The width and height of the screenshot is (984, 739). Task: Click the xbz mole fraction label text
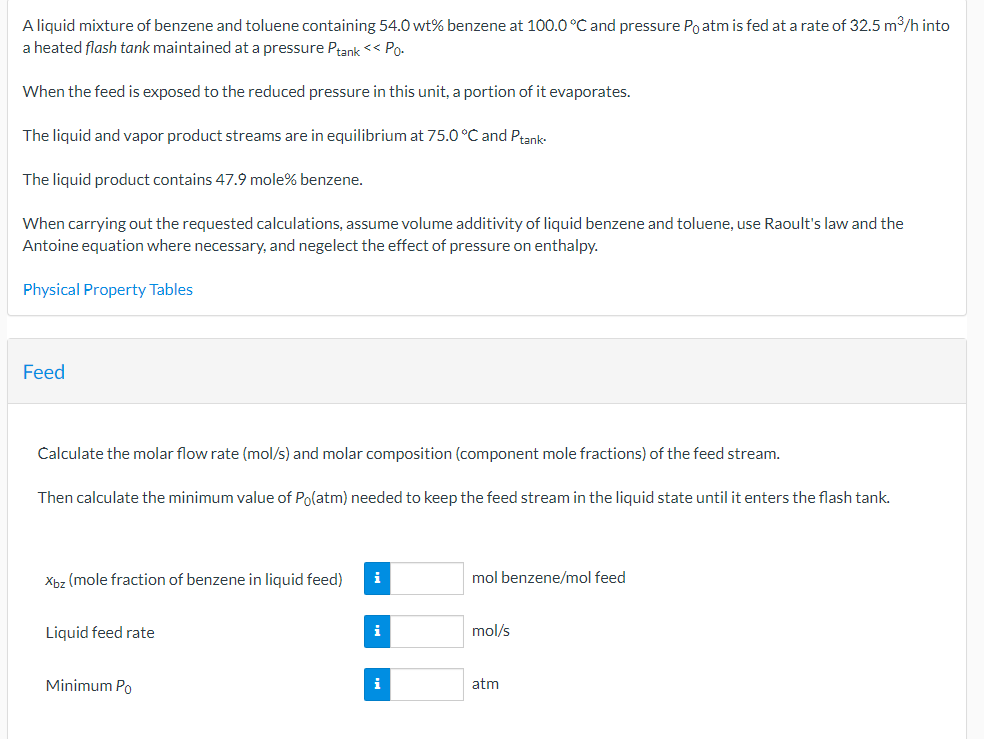193,579
